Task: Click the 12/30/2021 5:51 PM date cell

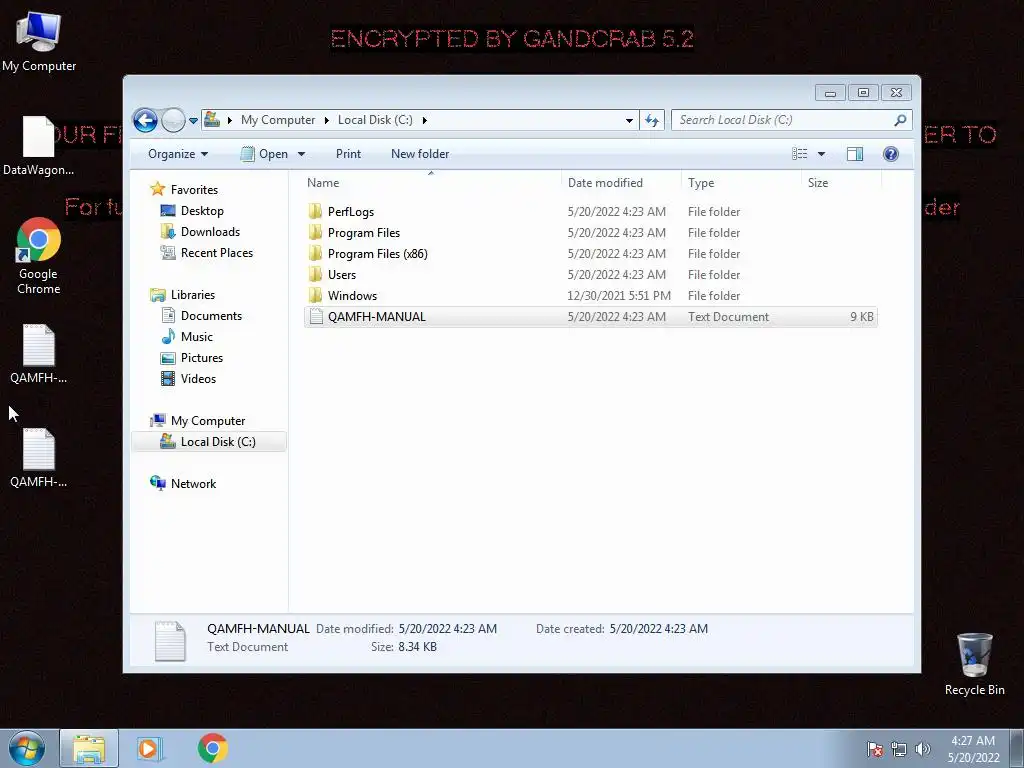Action: (x=618, y=295)
